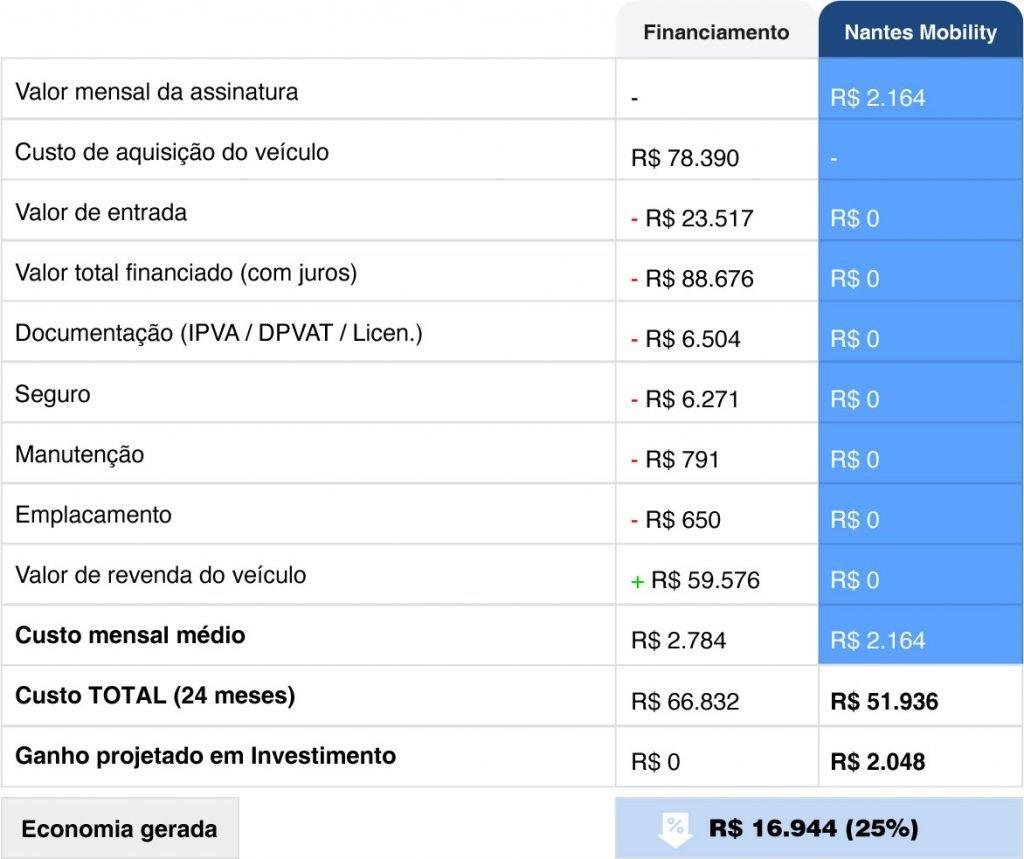1024x859 pixels.
Task: Select the Financiamento column header
Action: (716, 32)
